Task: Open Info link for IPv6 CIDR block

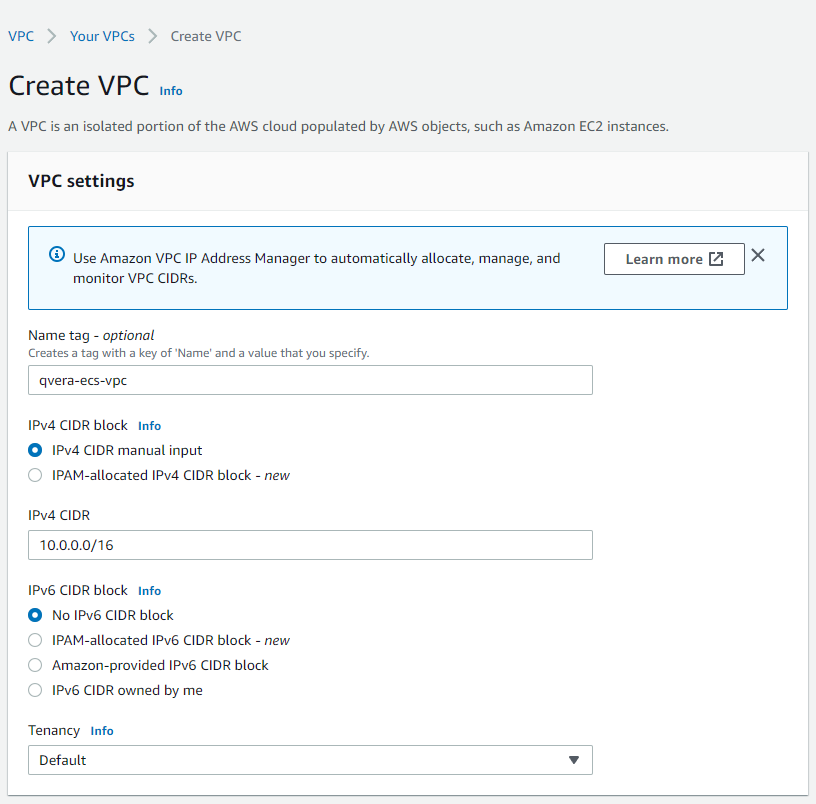Action: [x=149, y=591]
